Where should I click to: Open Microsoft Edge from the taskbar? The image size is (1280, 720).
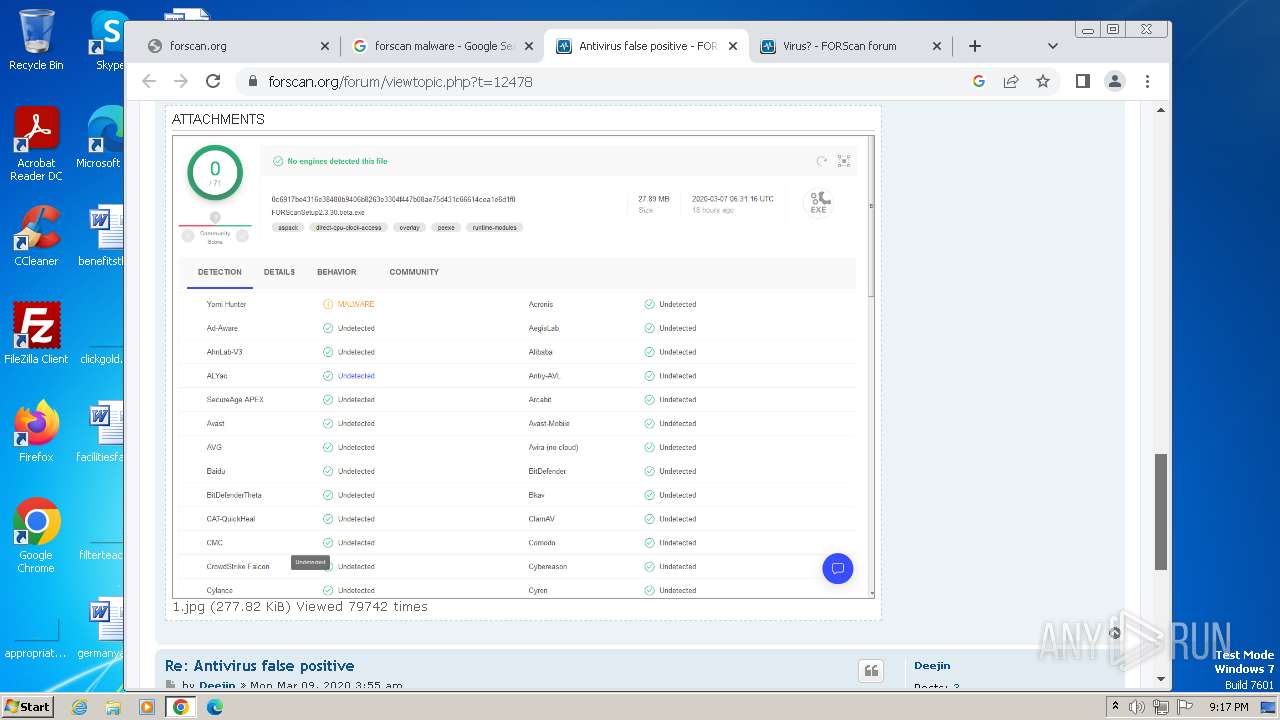[215, 707]
